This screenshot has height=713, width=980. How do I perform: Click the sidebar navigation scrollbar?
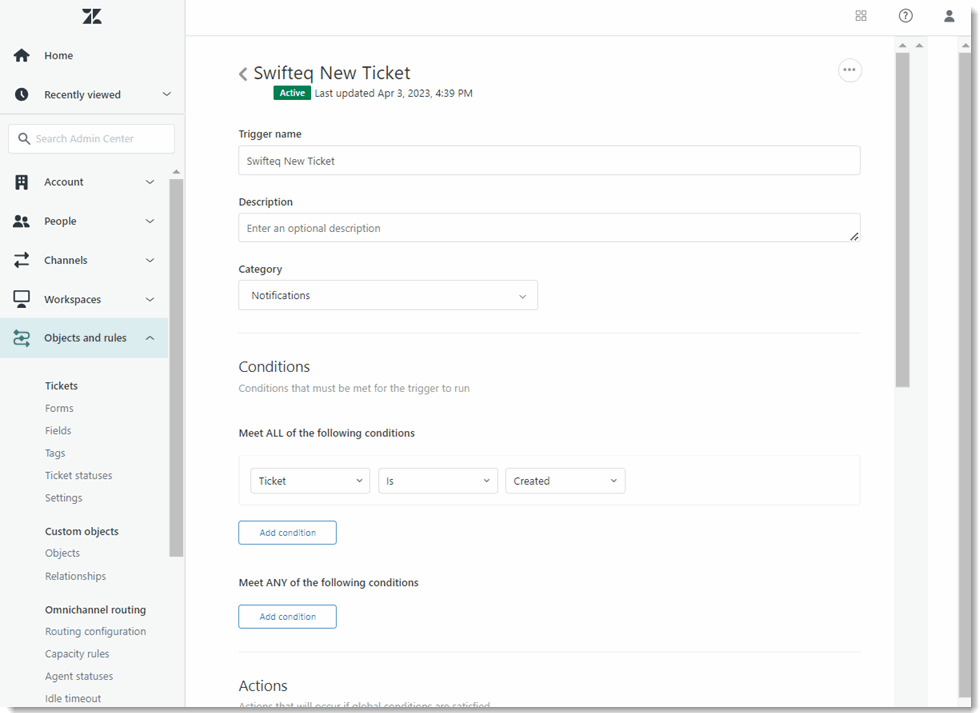[176, 367]
